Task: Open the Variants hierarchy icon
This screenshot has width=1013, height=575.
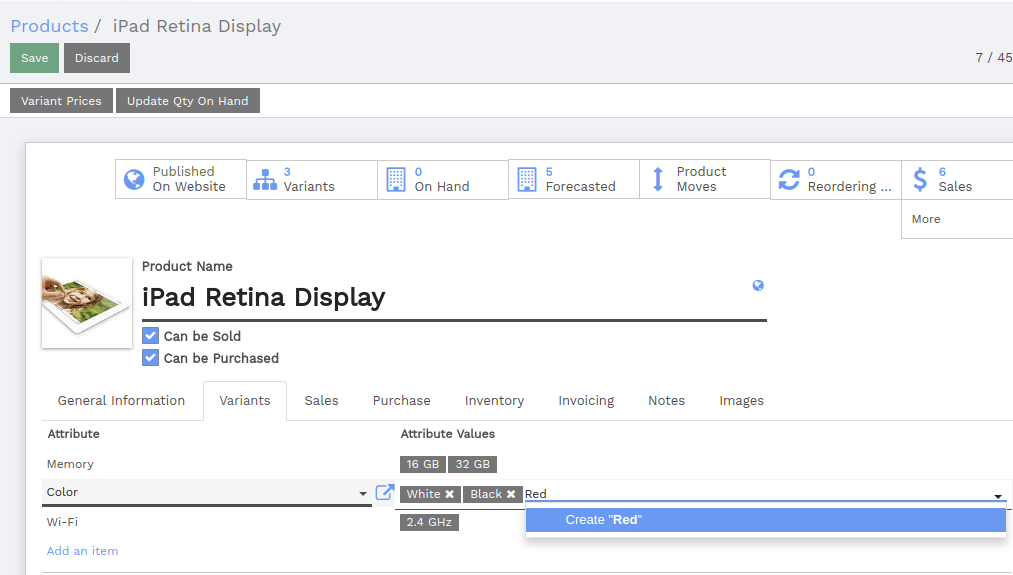Action: point(265,179)
